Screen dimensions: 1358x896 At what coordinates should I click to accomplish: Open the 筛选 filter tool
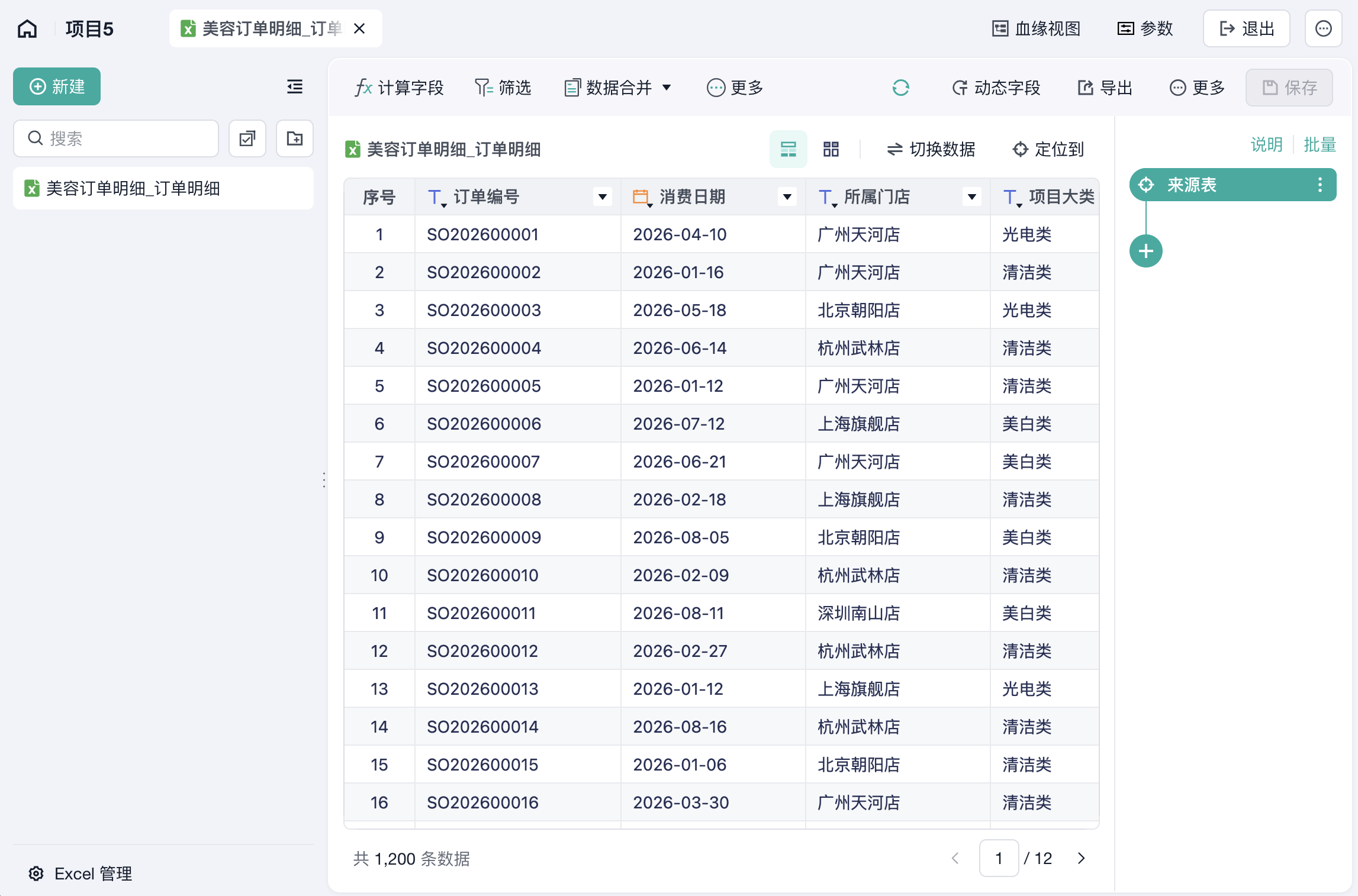pyautogui.click(x=503, y=88)
